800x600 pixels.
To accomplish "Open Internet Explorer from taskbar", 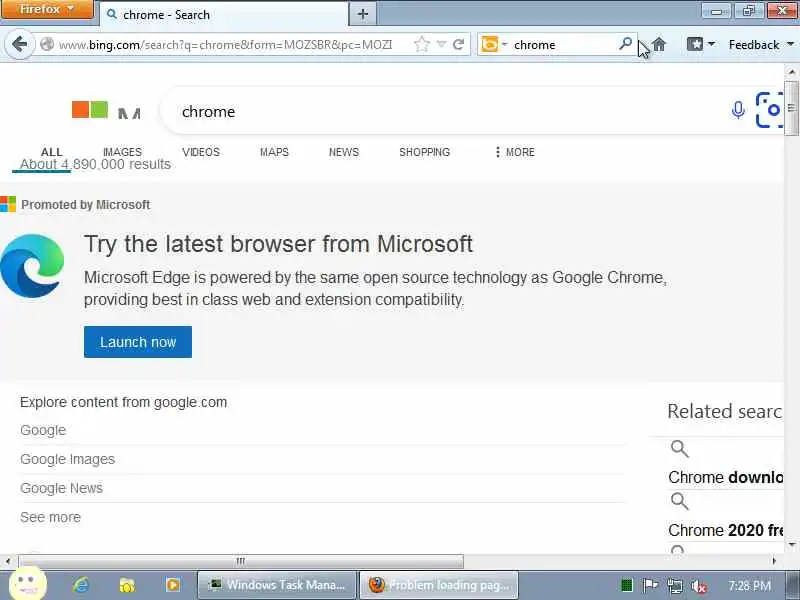I will (81, 585).
